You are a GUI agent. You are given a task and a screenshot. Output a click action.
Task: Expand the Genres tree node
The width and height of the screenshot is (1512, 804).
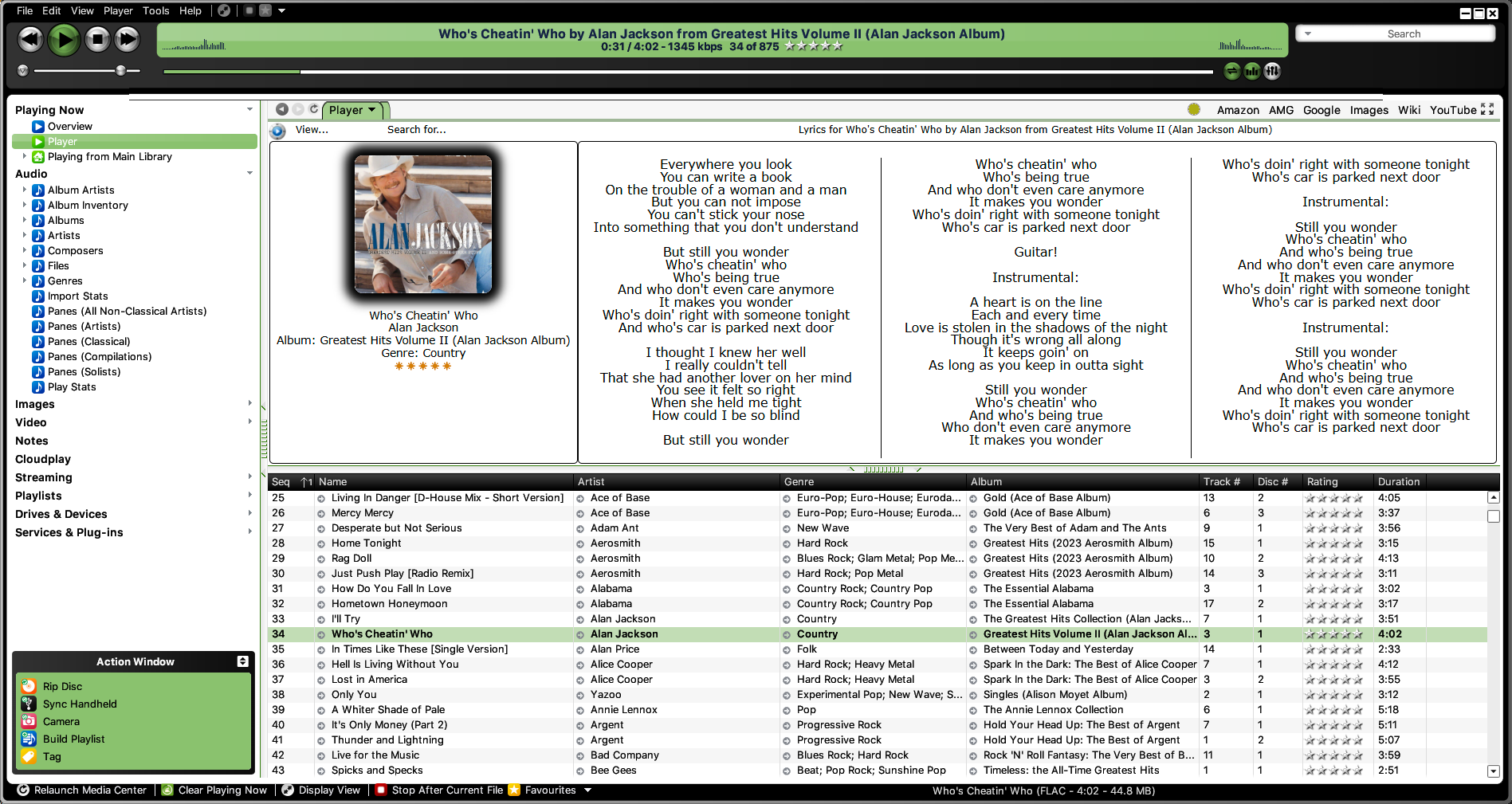pyautogui.click(x=25, y=280)
